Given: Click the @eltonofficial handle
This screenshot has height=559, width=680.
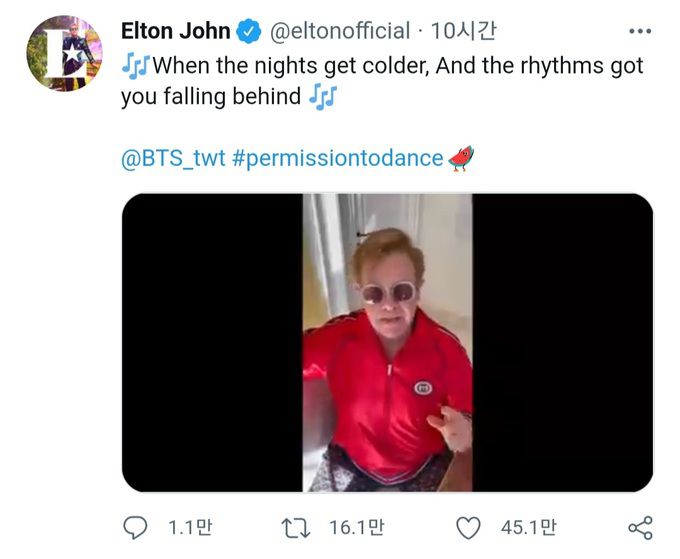Looking at the screenshot, I should pyautogui.click(x=340, y=32).
